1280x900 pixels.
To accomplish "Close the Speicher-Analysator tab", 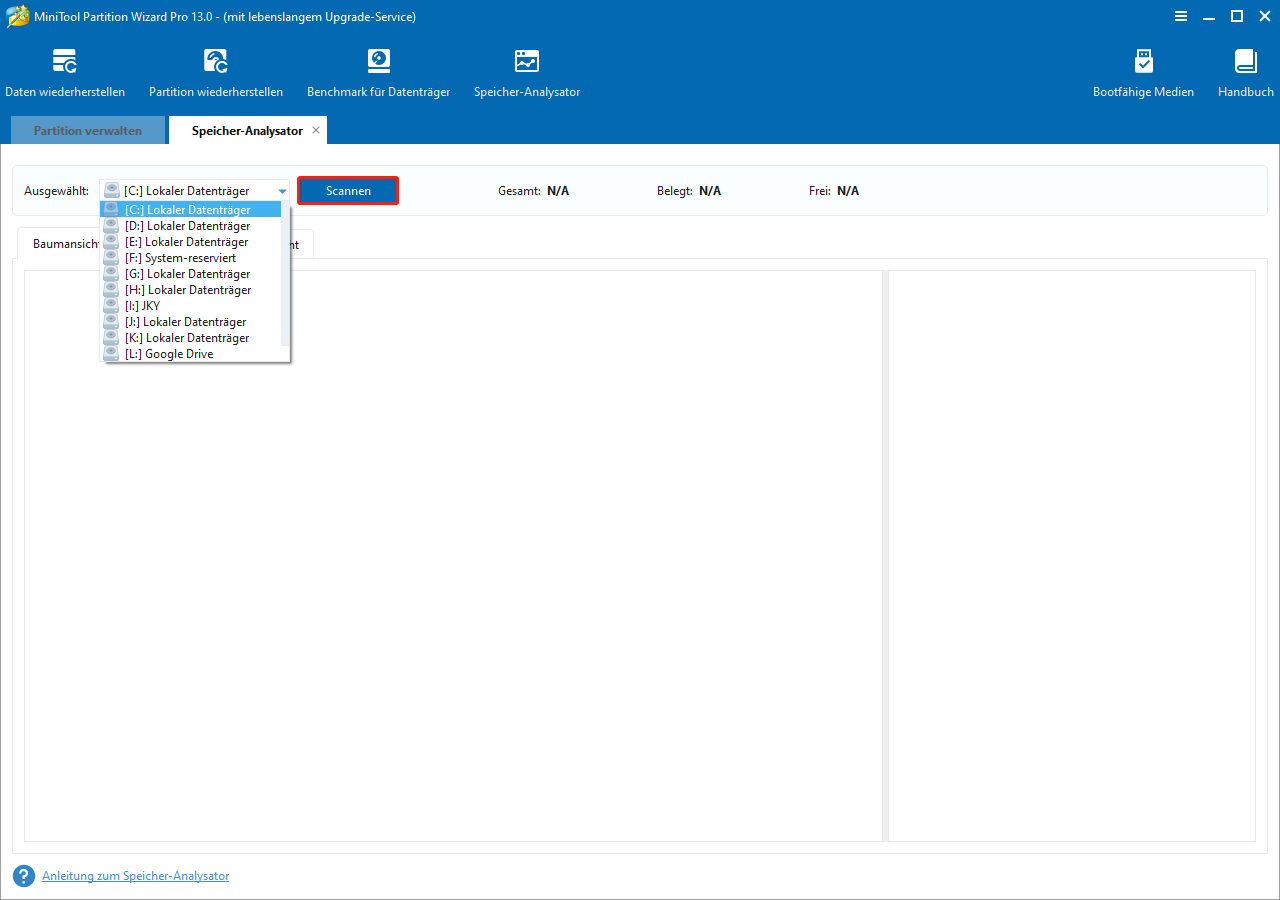I will pos(316,130).
